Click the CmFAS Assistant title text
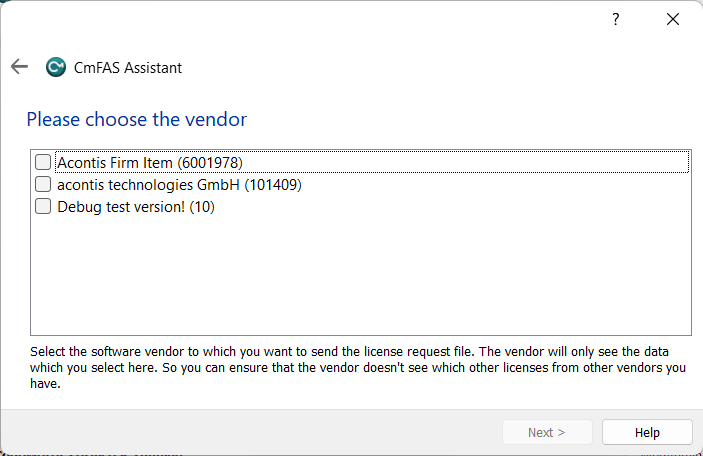The width and height of the screenshot is (703, 456). click(x=128, y=68)
